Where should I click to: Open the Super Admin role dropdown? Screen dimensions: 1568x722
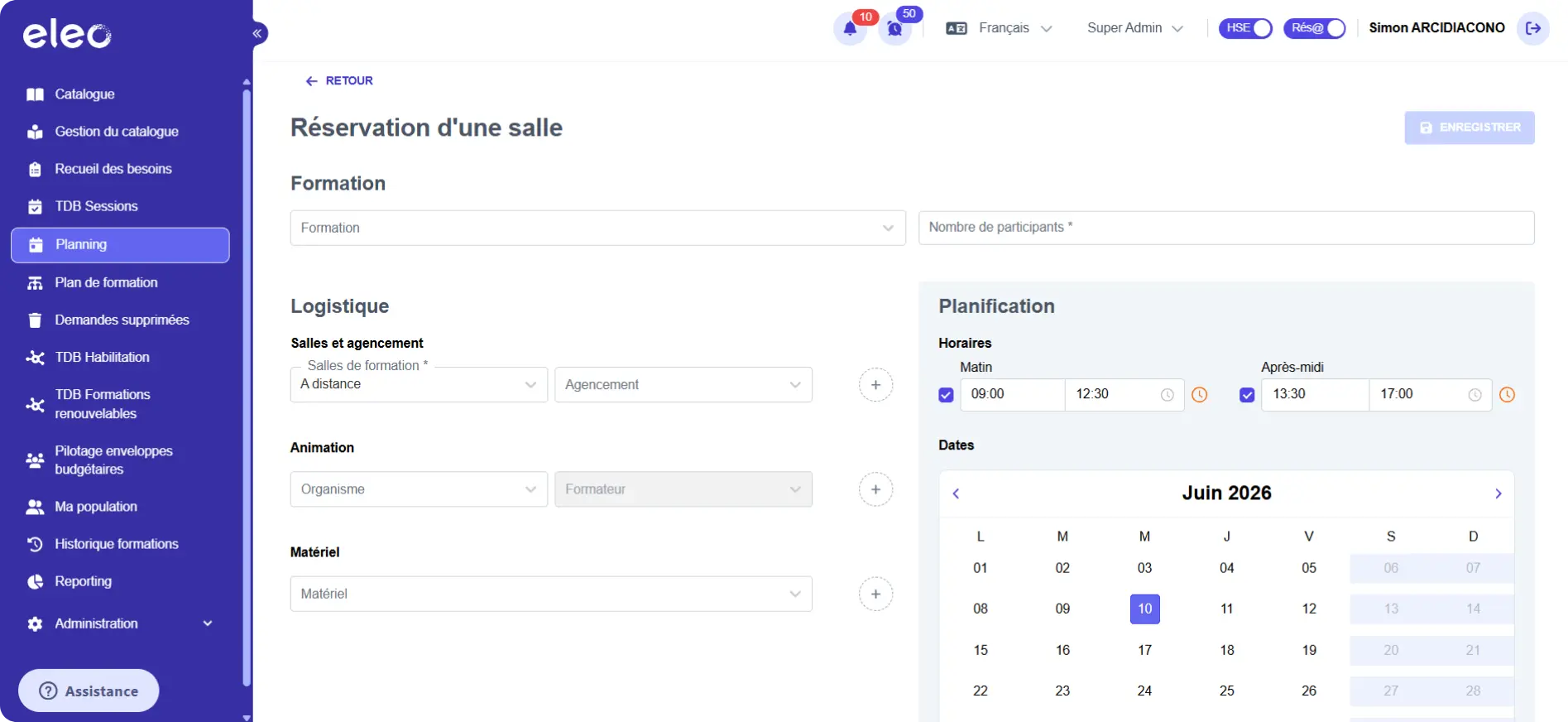click(x=1134, y=28)
